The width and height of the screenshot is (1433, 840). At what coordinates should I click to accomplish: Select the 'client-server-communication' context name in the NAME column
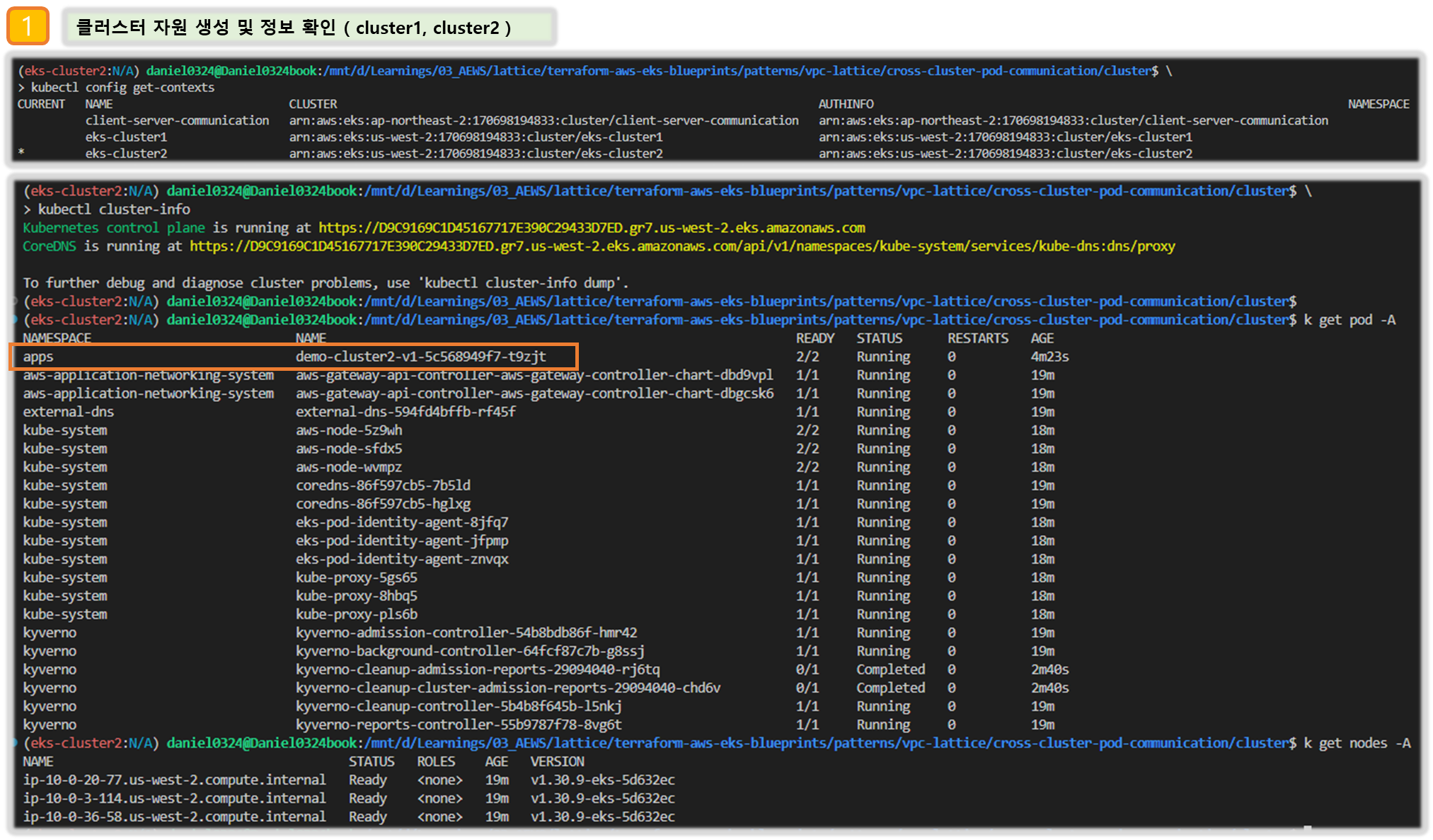click(177, 120)
